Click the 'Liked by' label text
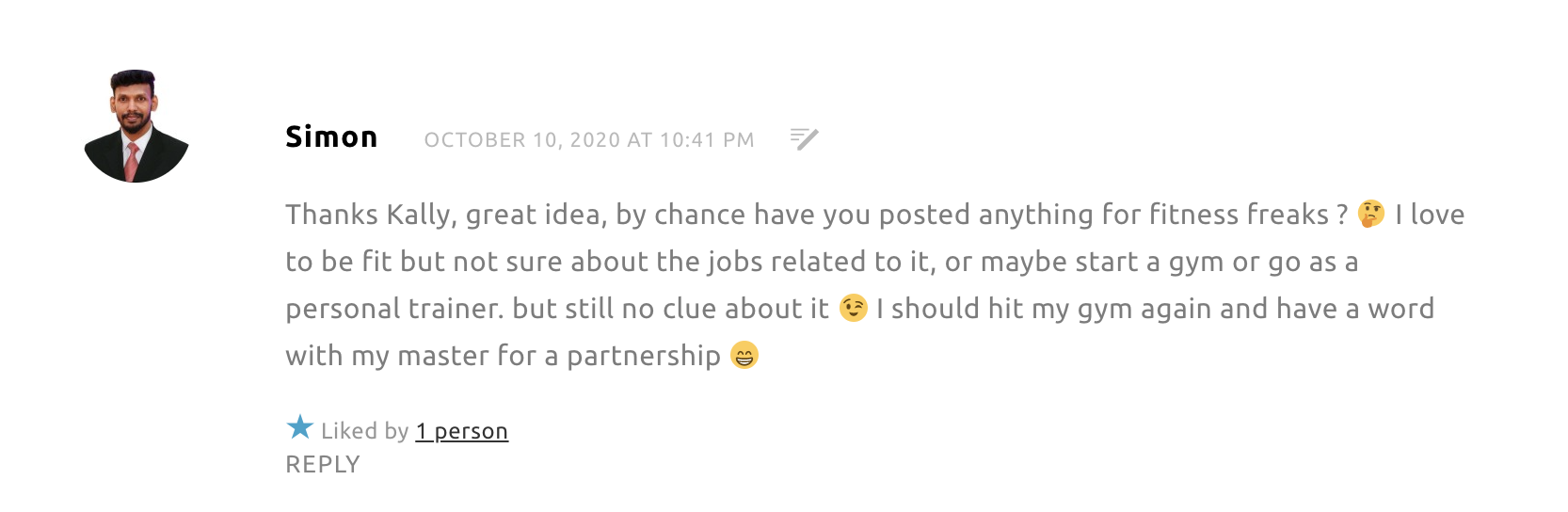 (364, 431)
